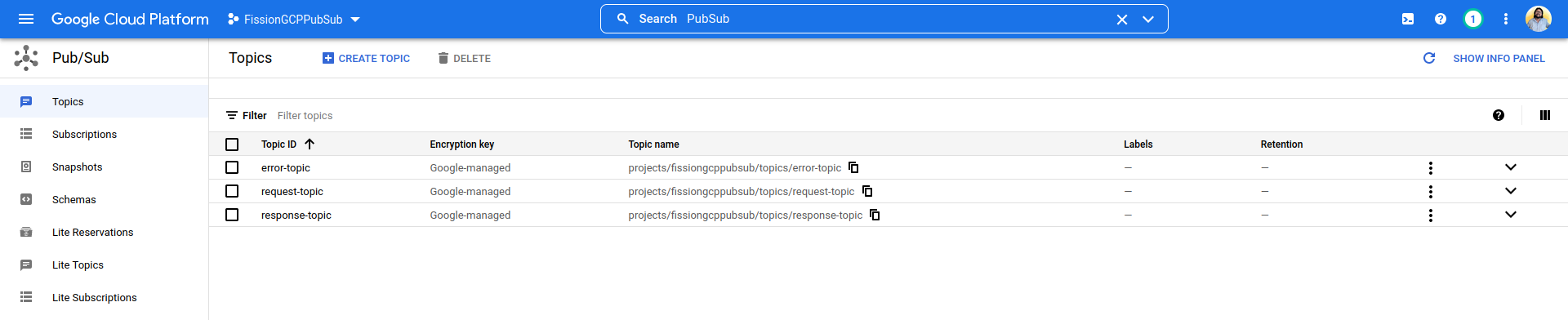
Task: Select all topics header checkbox
Action: [232, 144]
